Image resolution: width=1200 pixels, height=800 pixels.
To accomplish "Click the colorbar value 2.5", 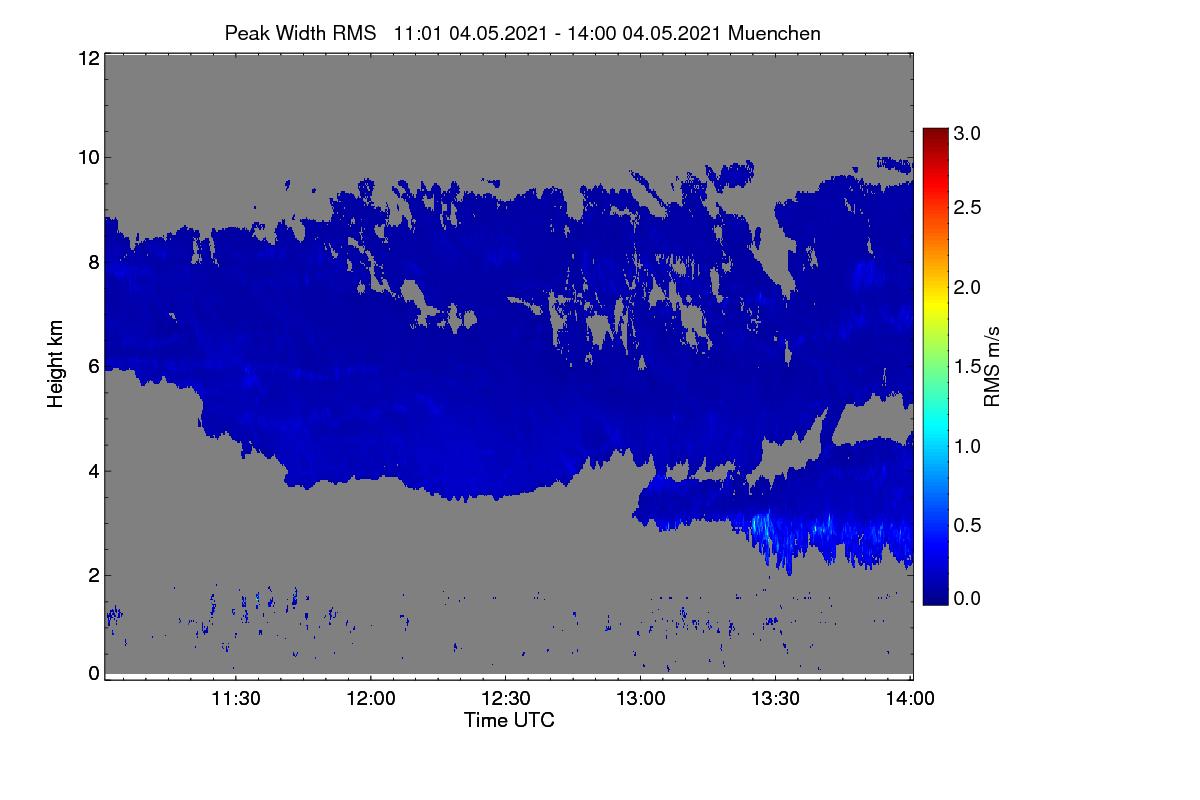I will pos(967,207).
